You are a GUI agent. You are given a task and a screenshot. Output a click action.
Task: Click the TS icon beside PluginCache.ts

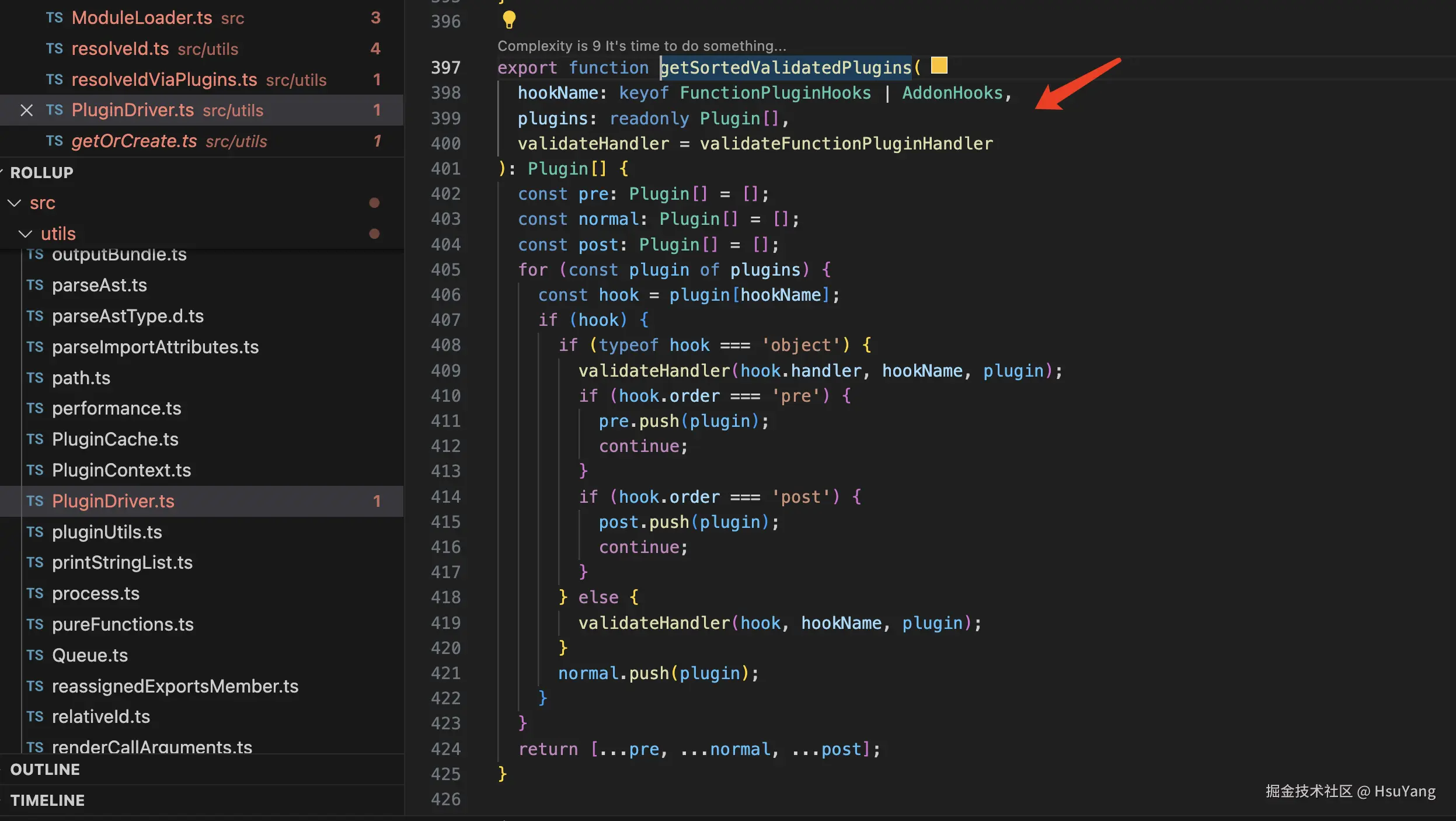click(35, 440)
